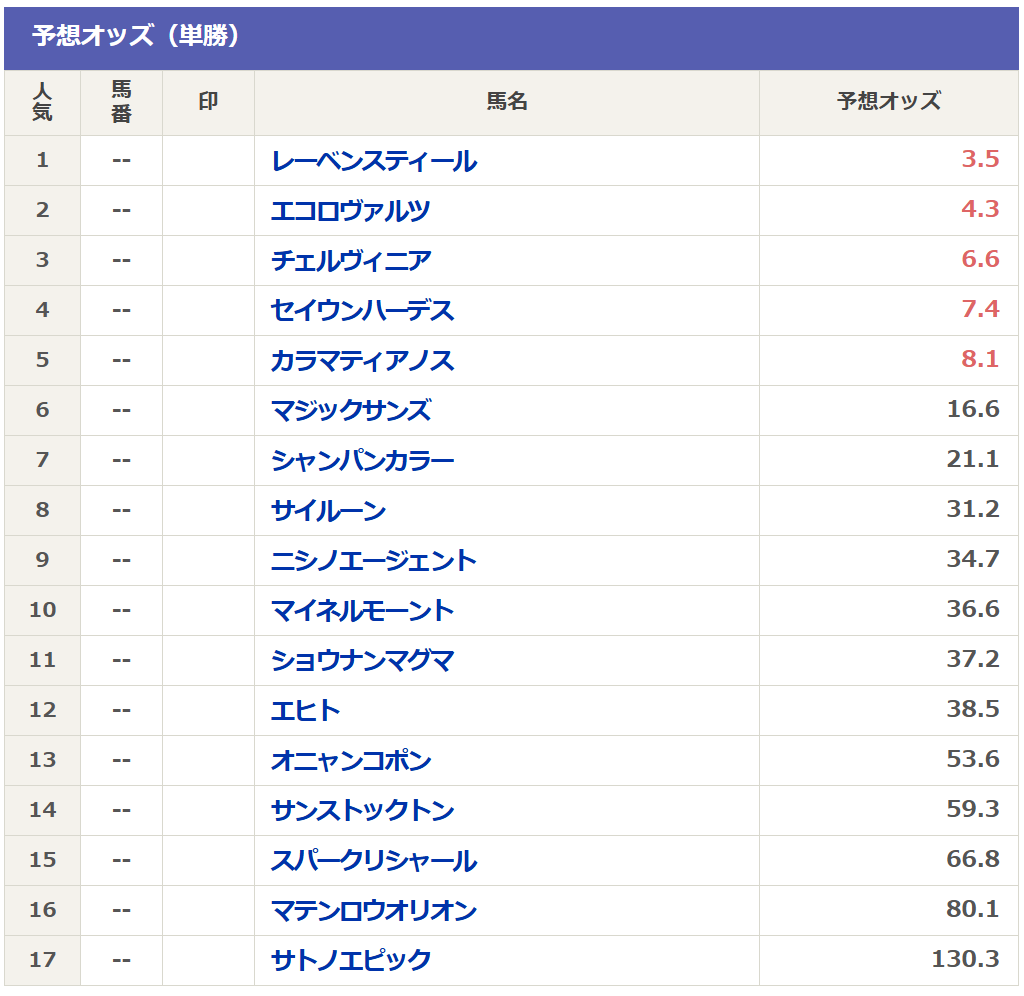Select the マイネルモーント link
The height and width of the screenshot is (996, 1024).
(362, 611)
